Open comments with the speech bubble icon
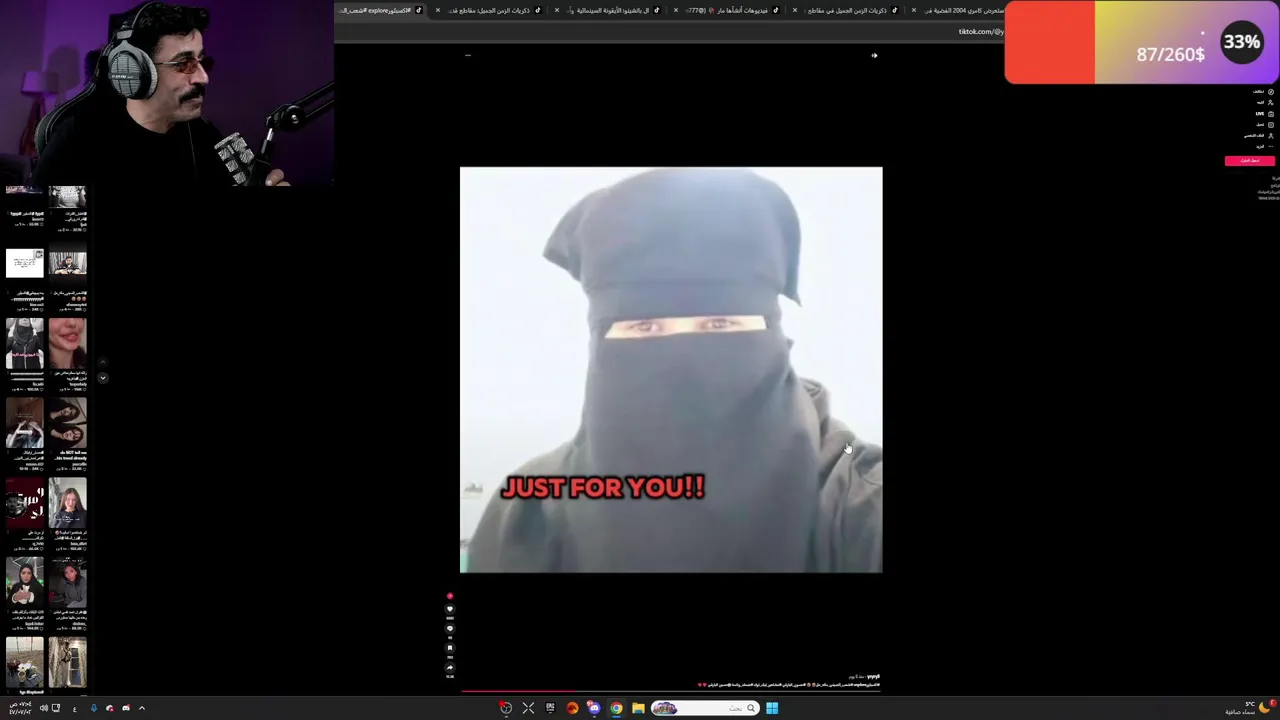Image resolution: width=1280 pixels, height=720 pixels. pos(450,628)
